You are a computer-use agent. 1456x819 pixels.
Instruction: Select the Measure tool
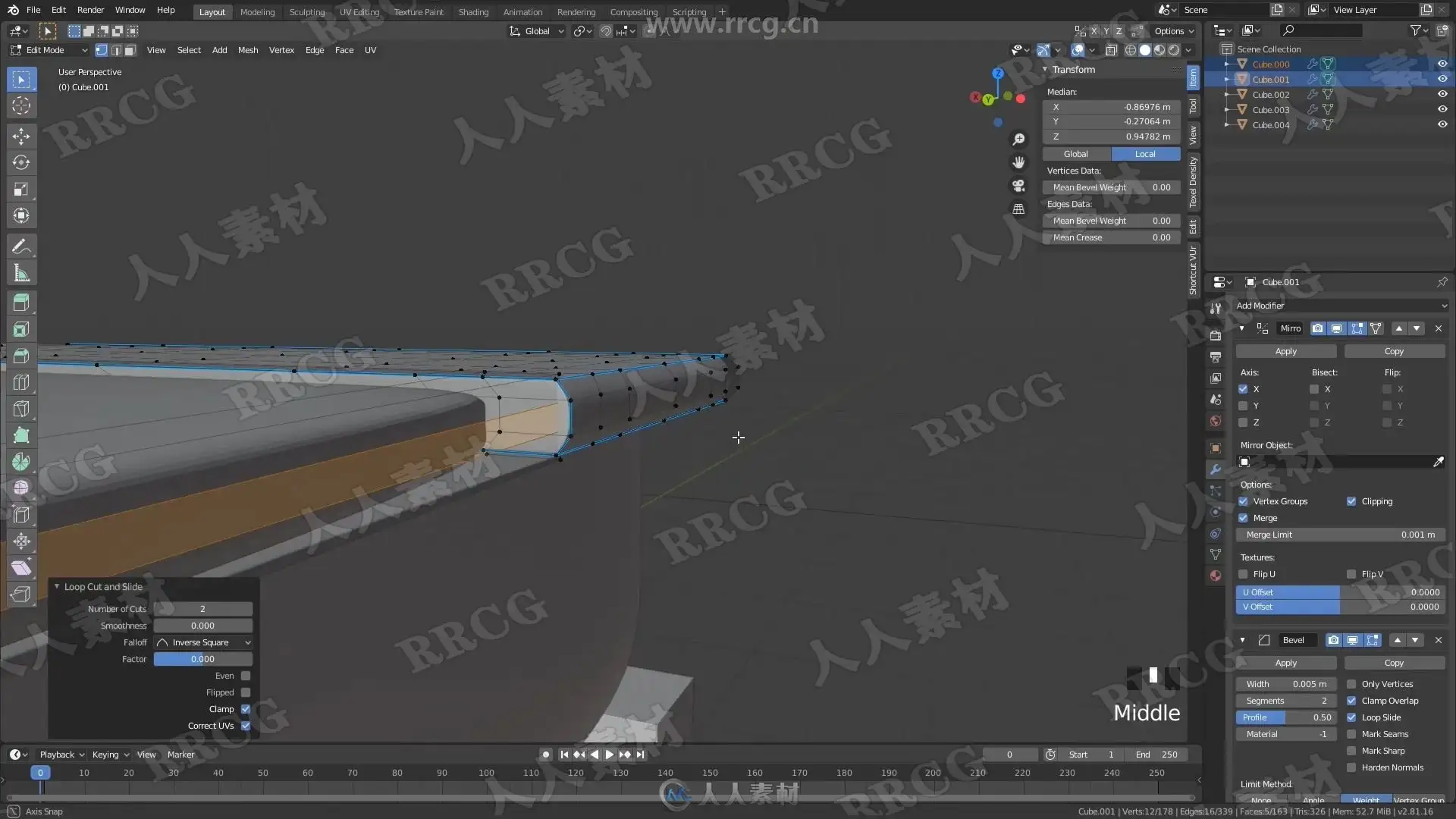pos(21,274)
